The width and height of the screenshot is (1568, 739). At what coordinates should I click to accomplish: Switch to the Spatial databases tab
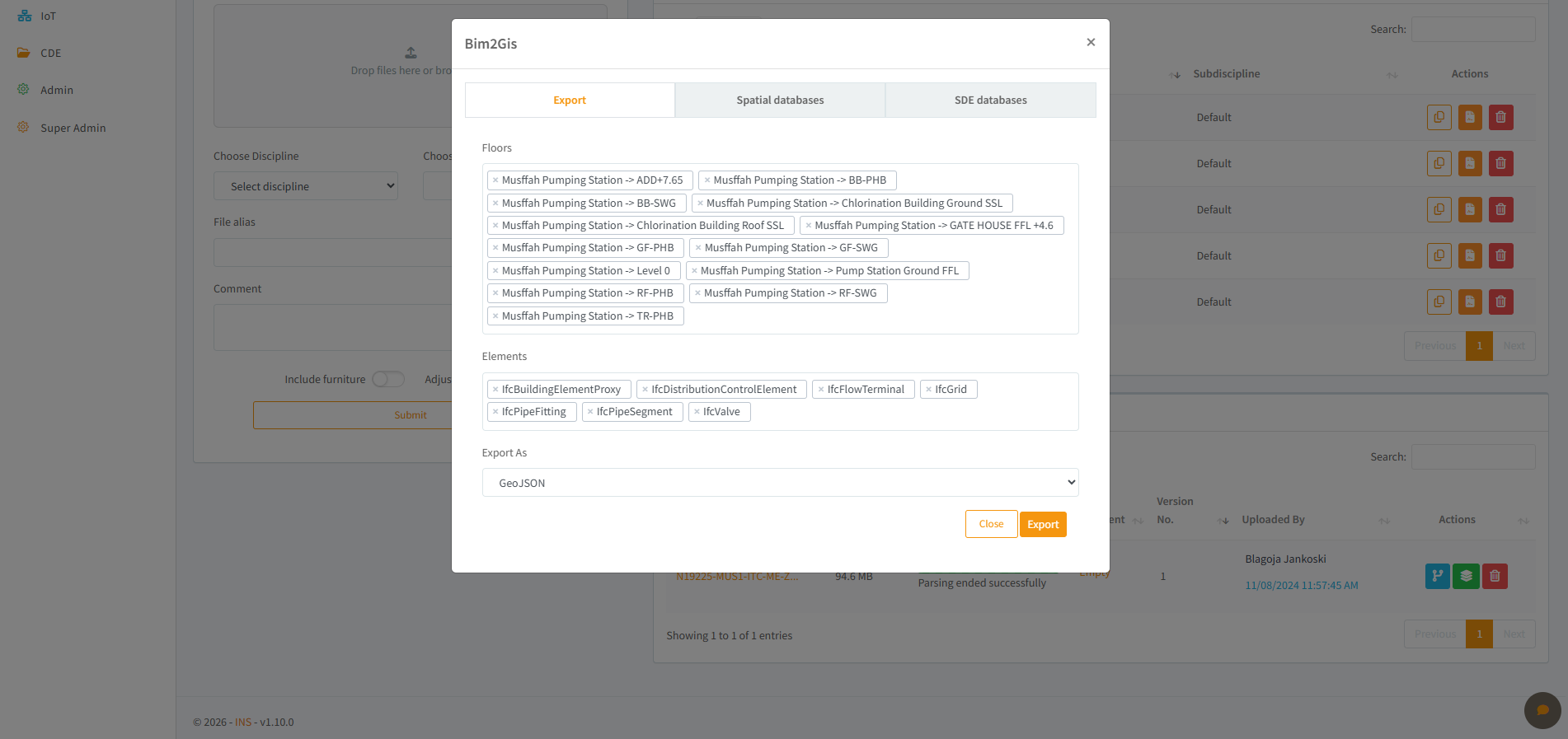(x=780, y=101)
